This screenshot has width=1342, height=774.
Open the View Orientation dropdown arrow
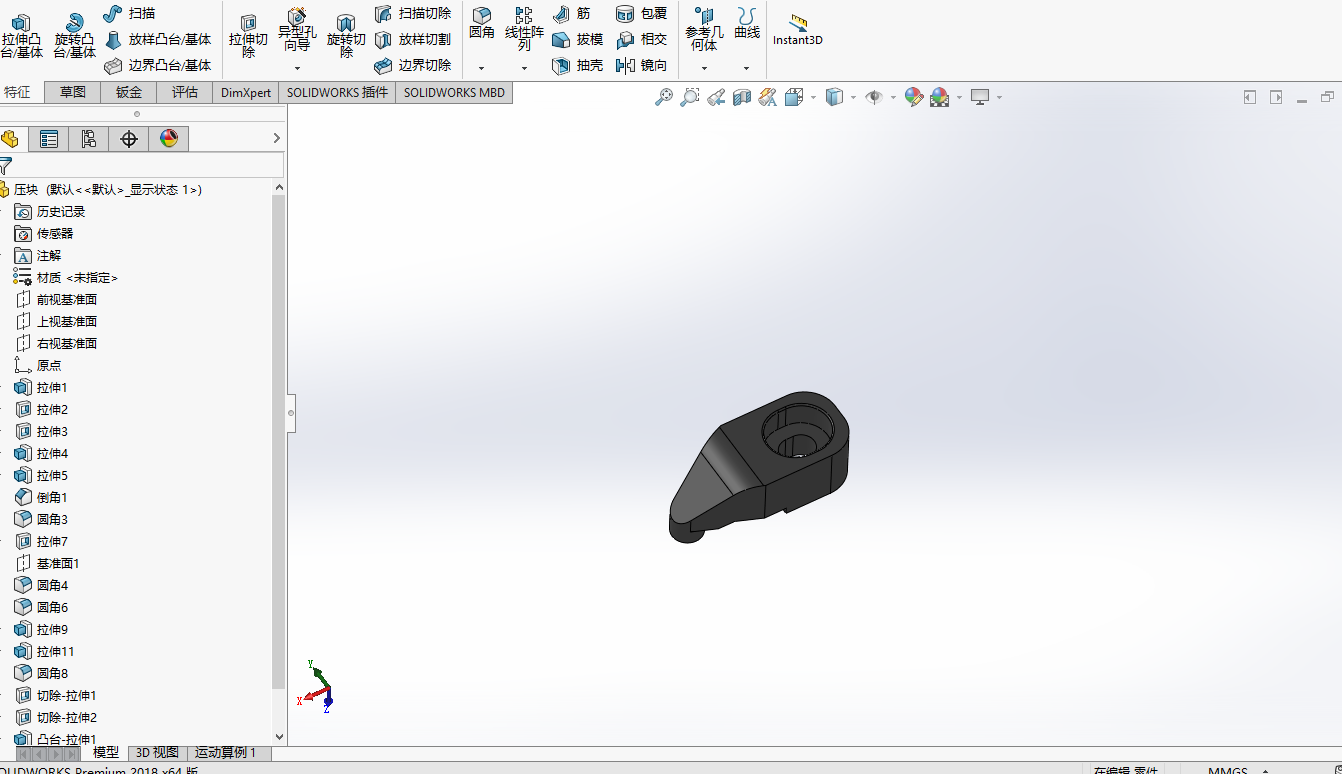coord(813,98)
